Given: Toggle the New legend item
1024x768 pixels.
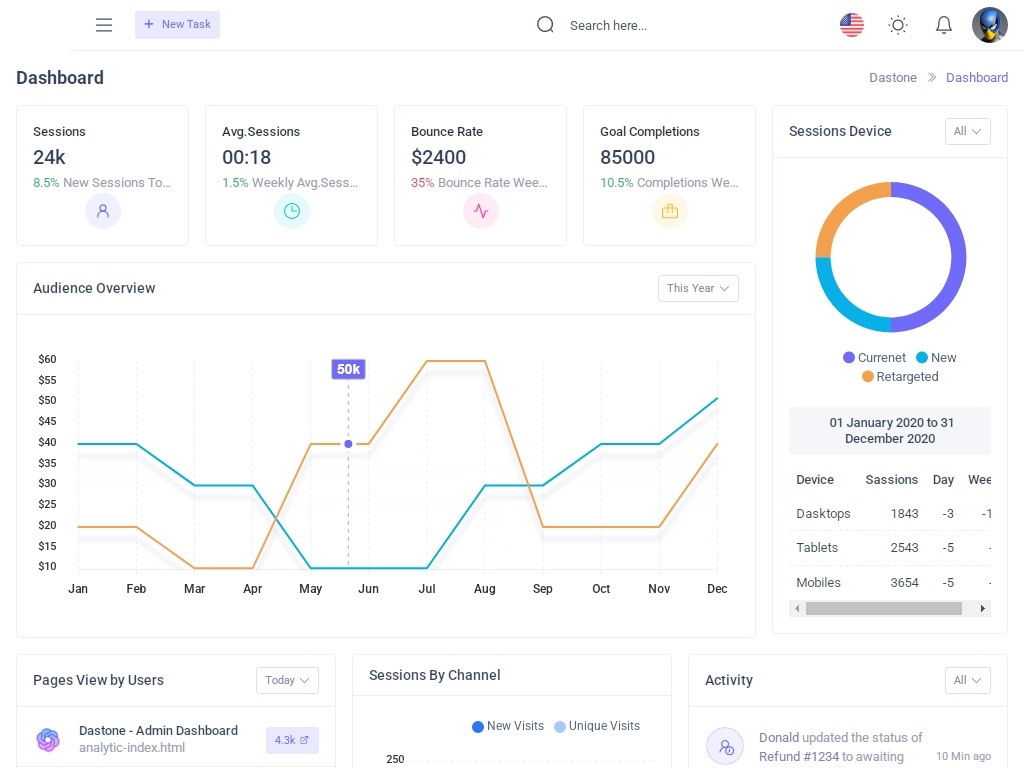Looking at the screenshot, I should [936, 357].
